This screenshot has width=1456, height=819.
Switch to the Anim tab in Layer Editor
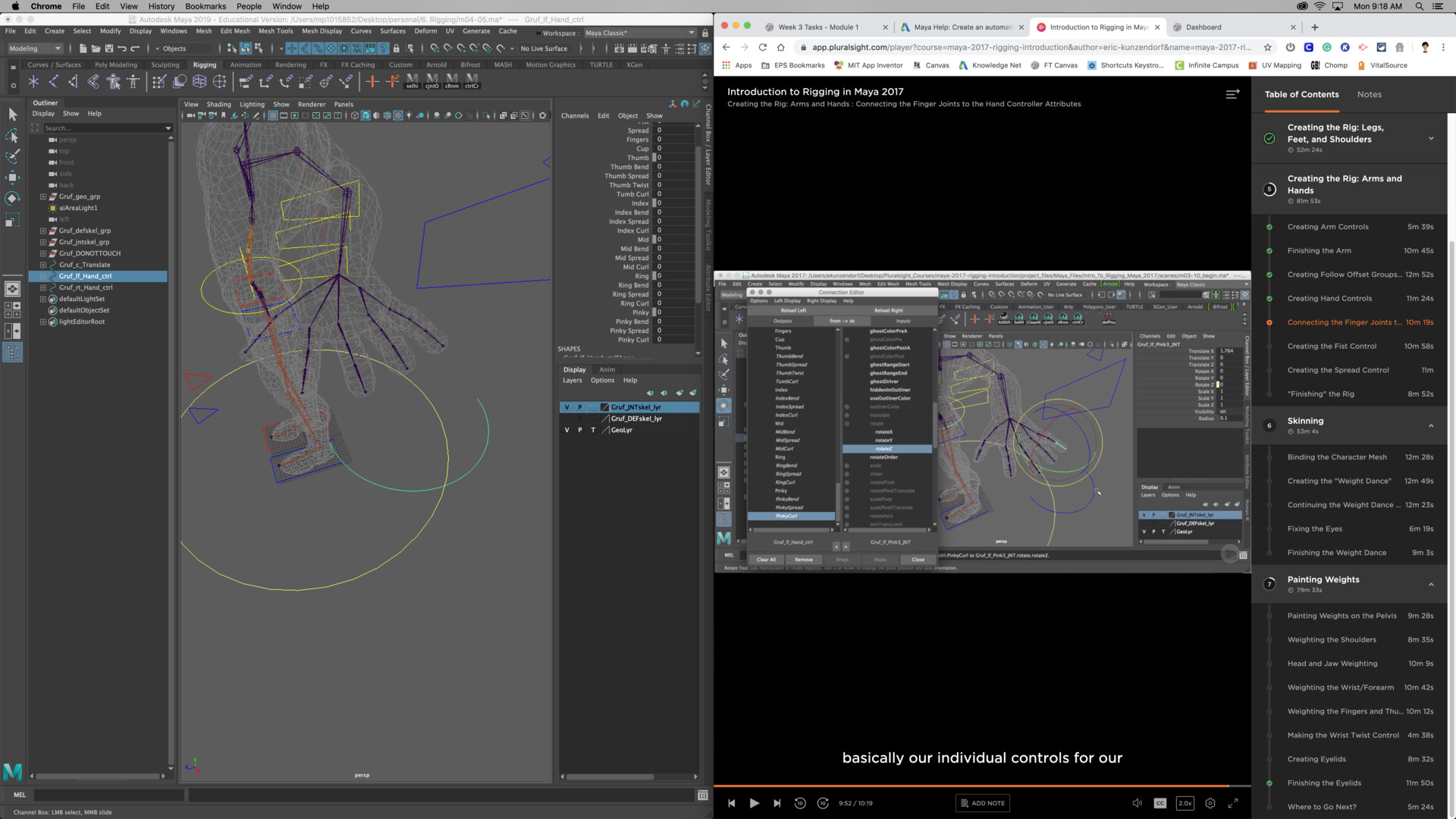point(607,370)
